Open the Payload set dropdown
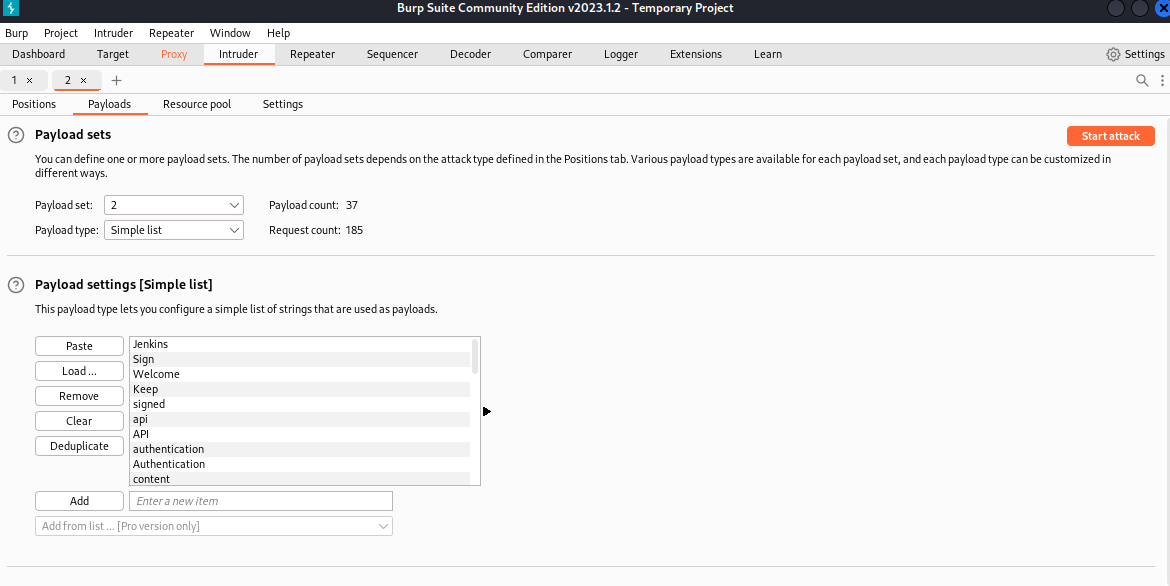 (174, 205)
